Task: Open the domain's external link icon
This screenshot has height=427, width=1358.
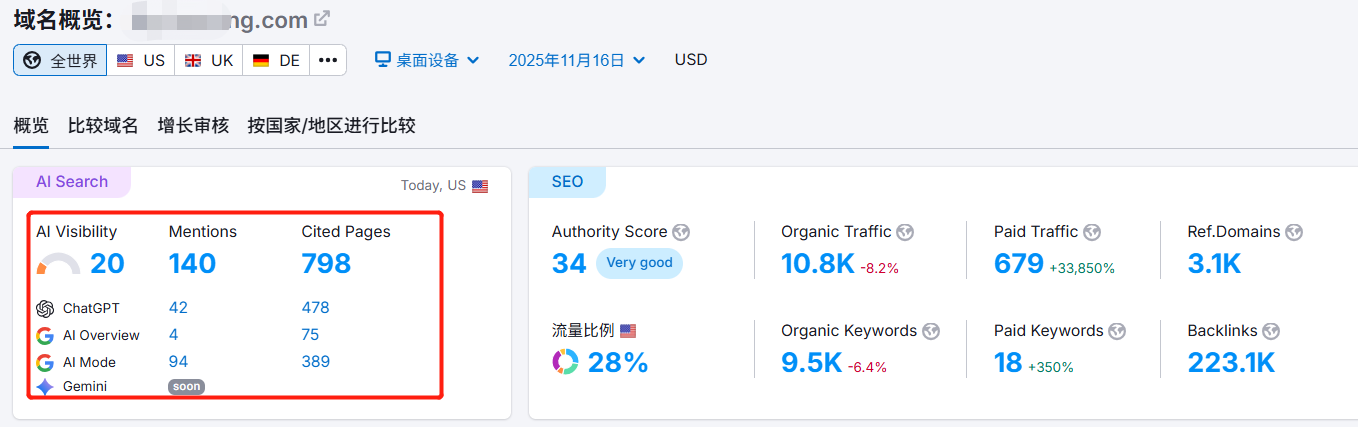Action: pos(321,18)
